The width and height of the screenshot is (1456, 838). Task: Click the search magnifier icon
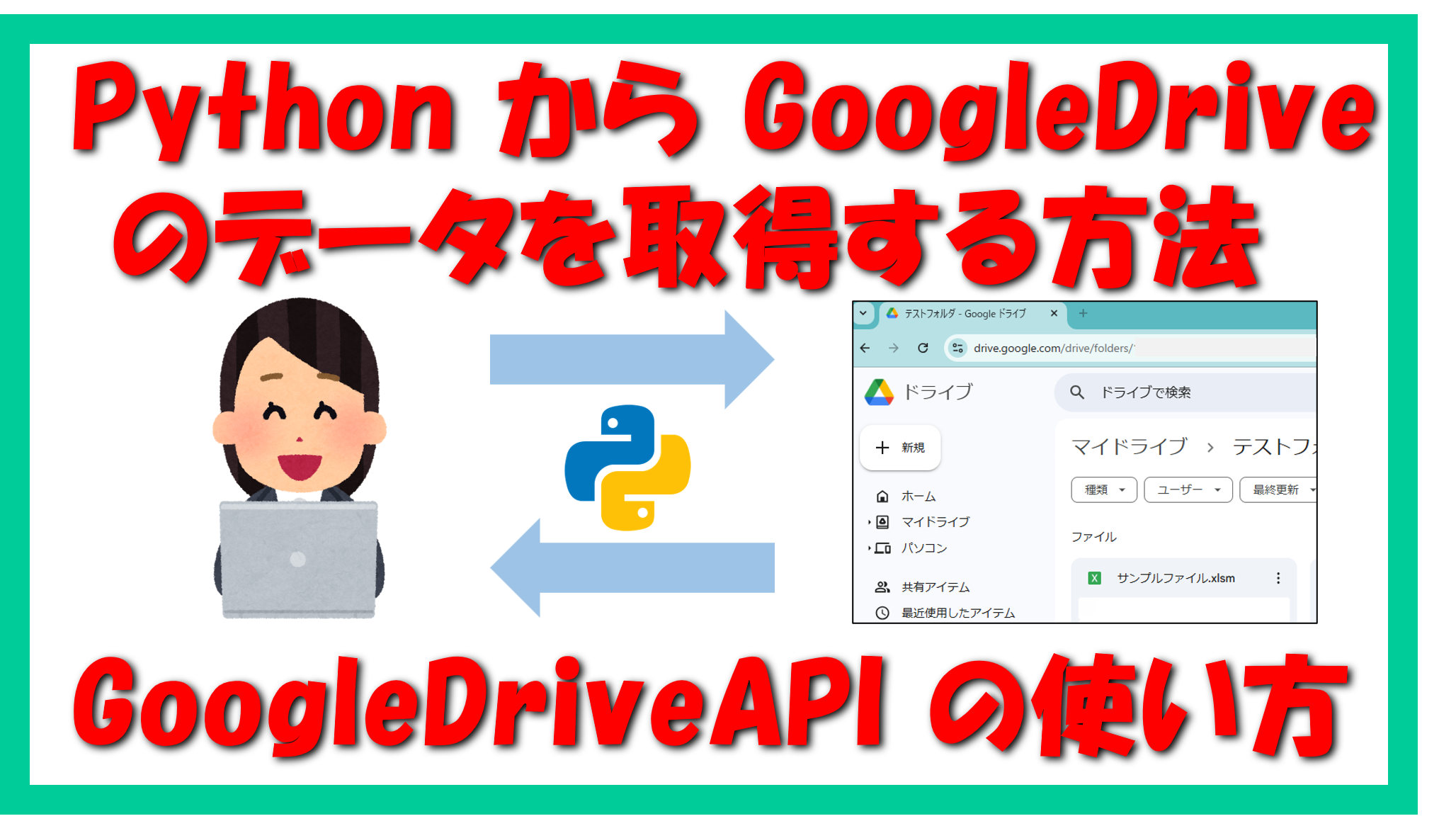[1077, 392]
